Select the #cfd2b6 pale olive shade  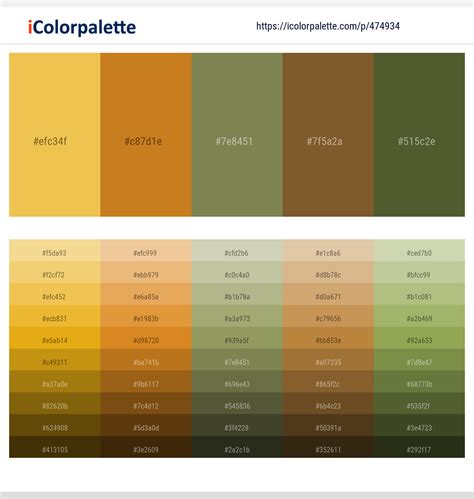(x=237, y=251)
